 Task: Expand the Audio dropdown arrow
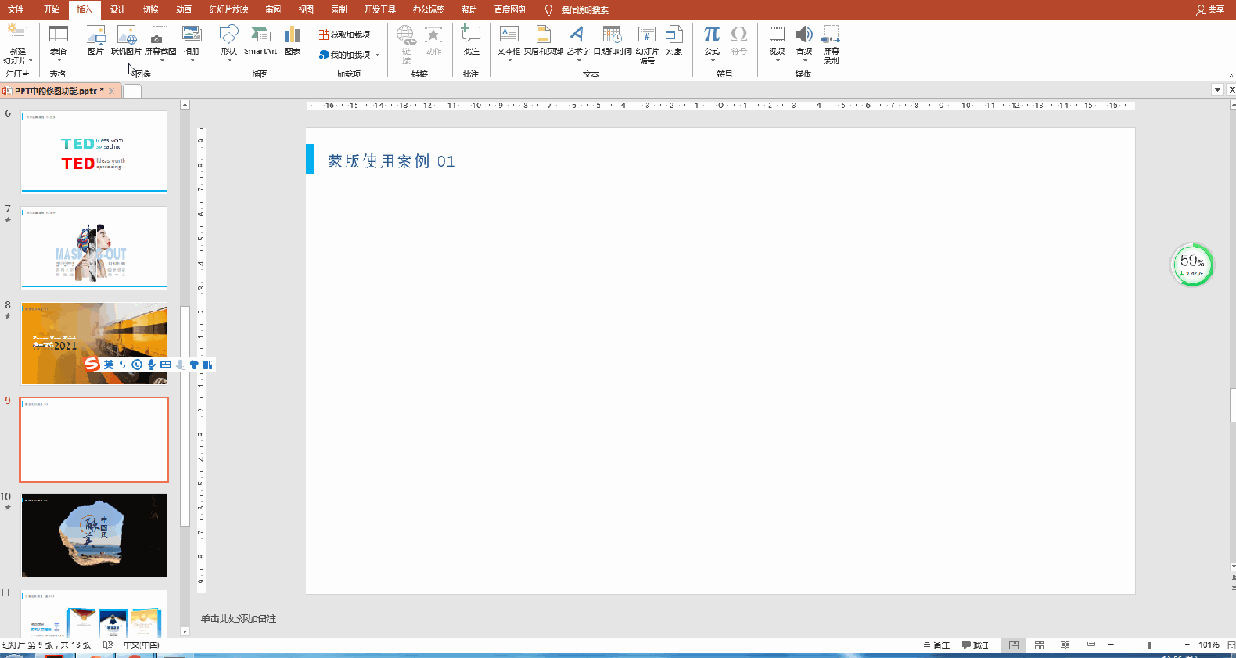804,59
